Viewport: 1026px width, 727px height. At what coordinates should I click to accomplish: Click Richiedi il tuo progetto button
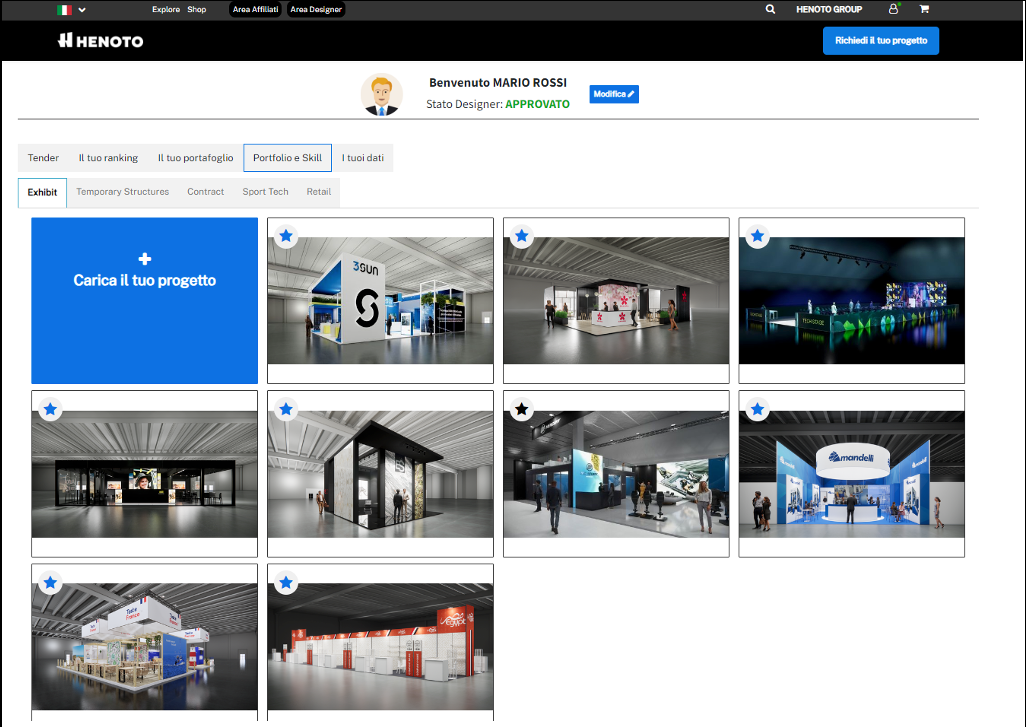pos(880,41)
